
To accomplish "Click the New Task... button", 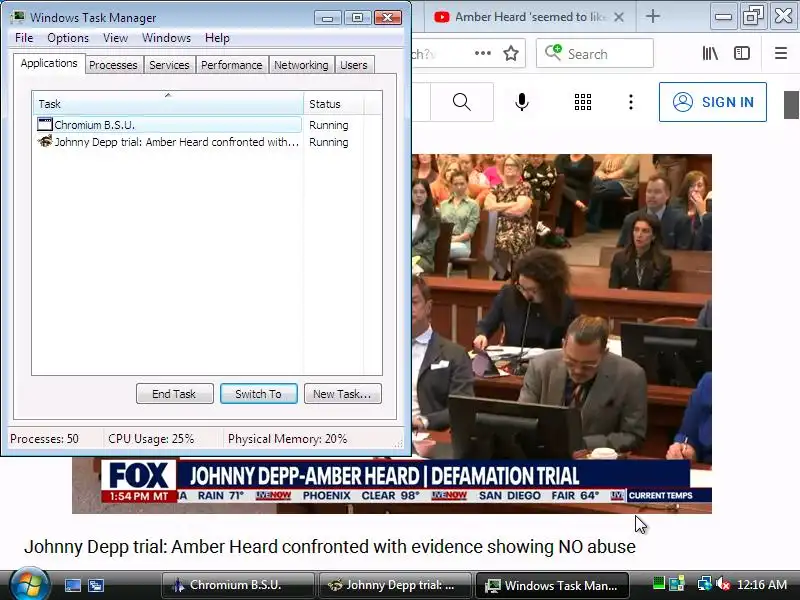I will (342, 394).
